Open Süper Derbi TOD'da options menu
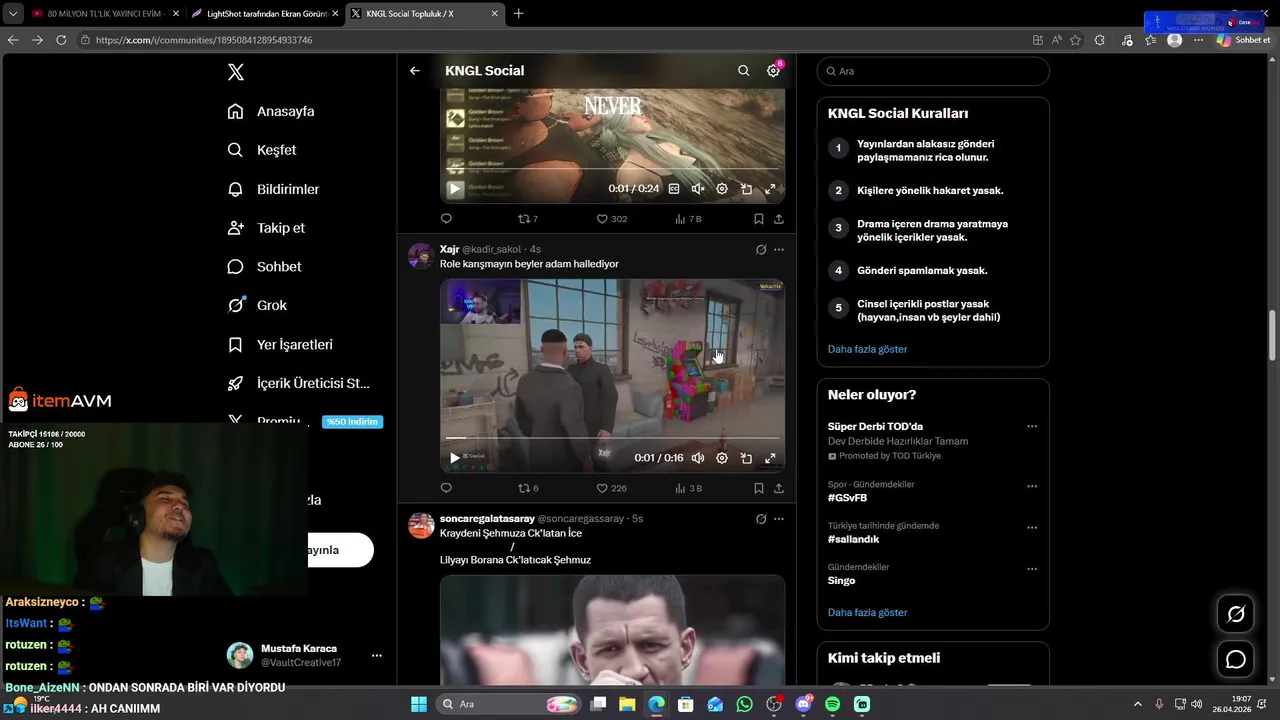 pos(1032,426)
